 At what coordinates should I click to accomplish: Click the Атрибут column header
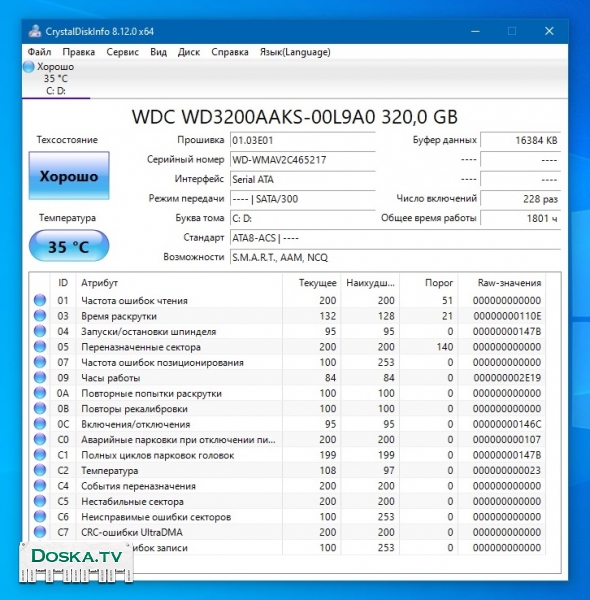pyautogui.click(x=179, y=283)
